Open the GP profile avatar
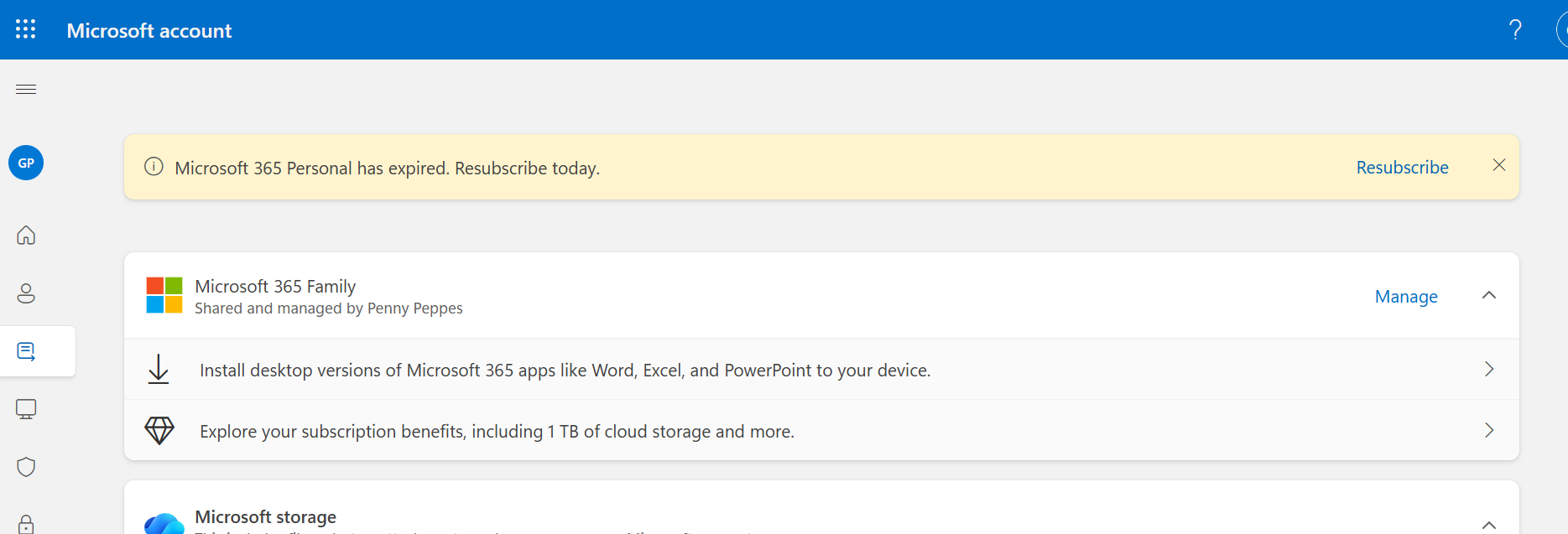This screenshot has width=1568, height=534. tap(26, 163)
